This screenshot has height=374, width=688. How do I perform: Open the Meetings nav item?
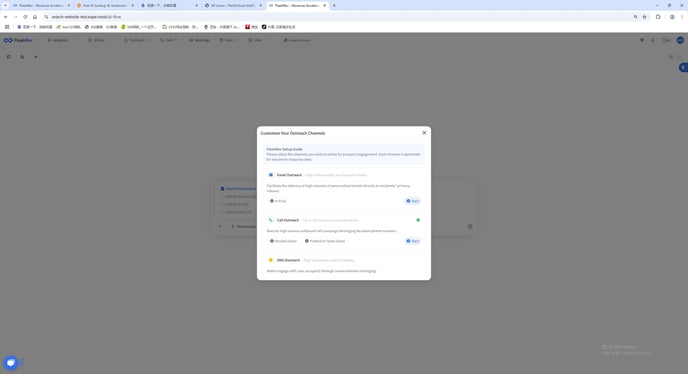coord(199,40)
